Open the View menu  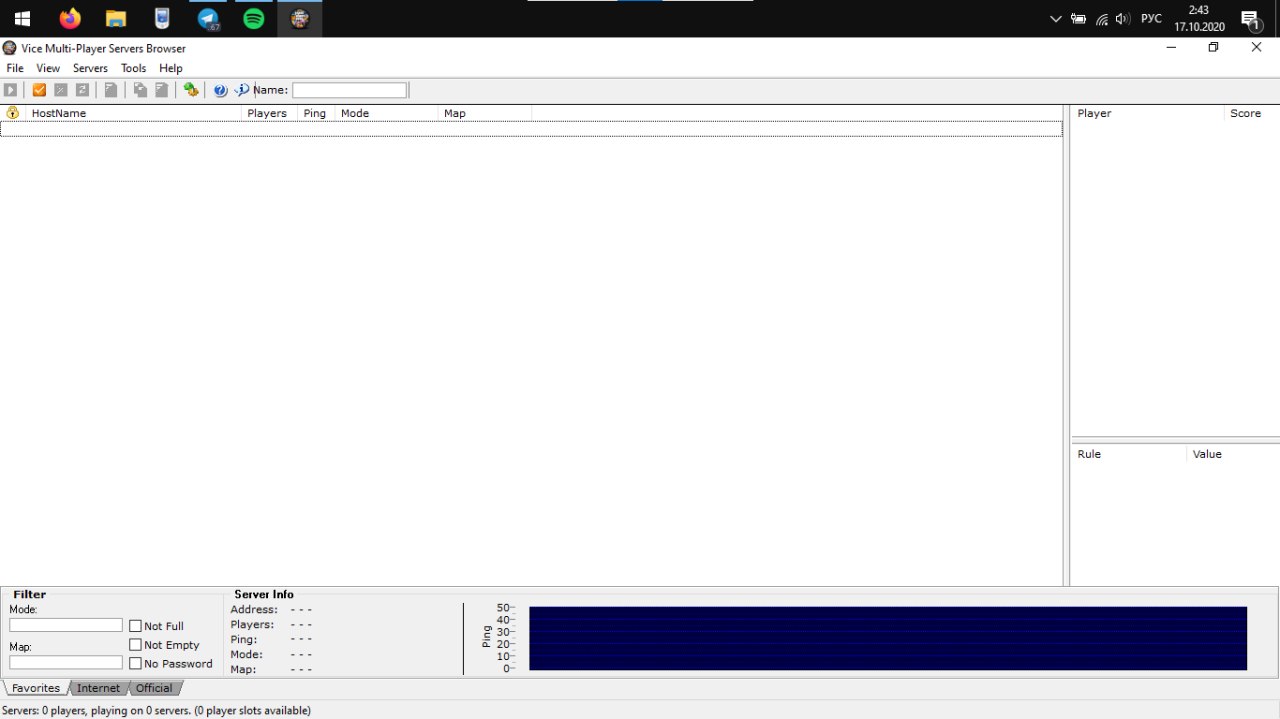click(48, 68)
